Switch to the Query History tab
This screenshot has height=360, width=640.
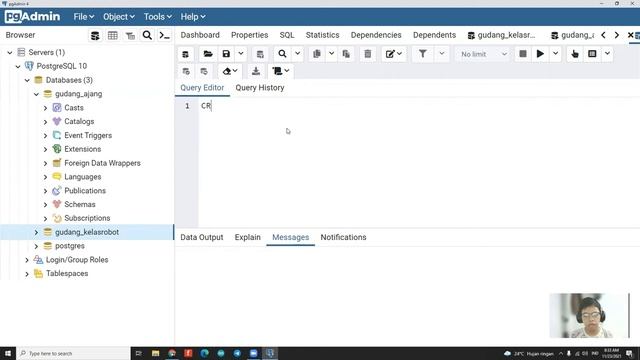[260, 88]
